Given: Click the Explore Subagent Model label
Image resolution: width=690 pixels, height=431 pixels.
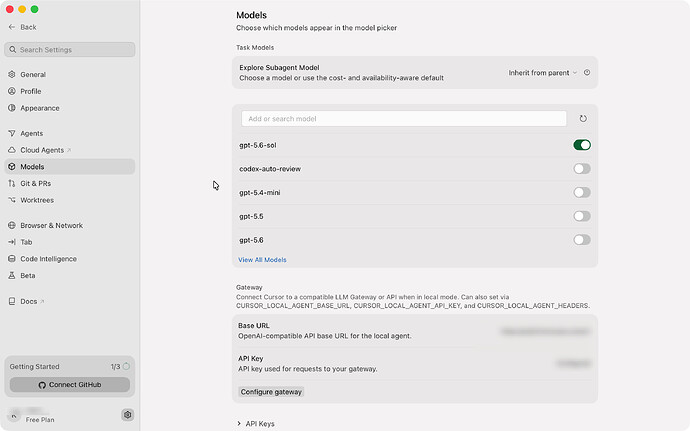Looking at the screenshot, I should pos(279,67).
